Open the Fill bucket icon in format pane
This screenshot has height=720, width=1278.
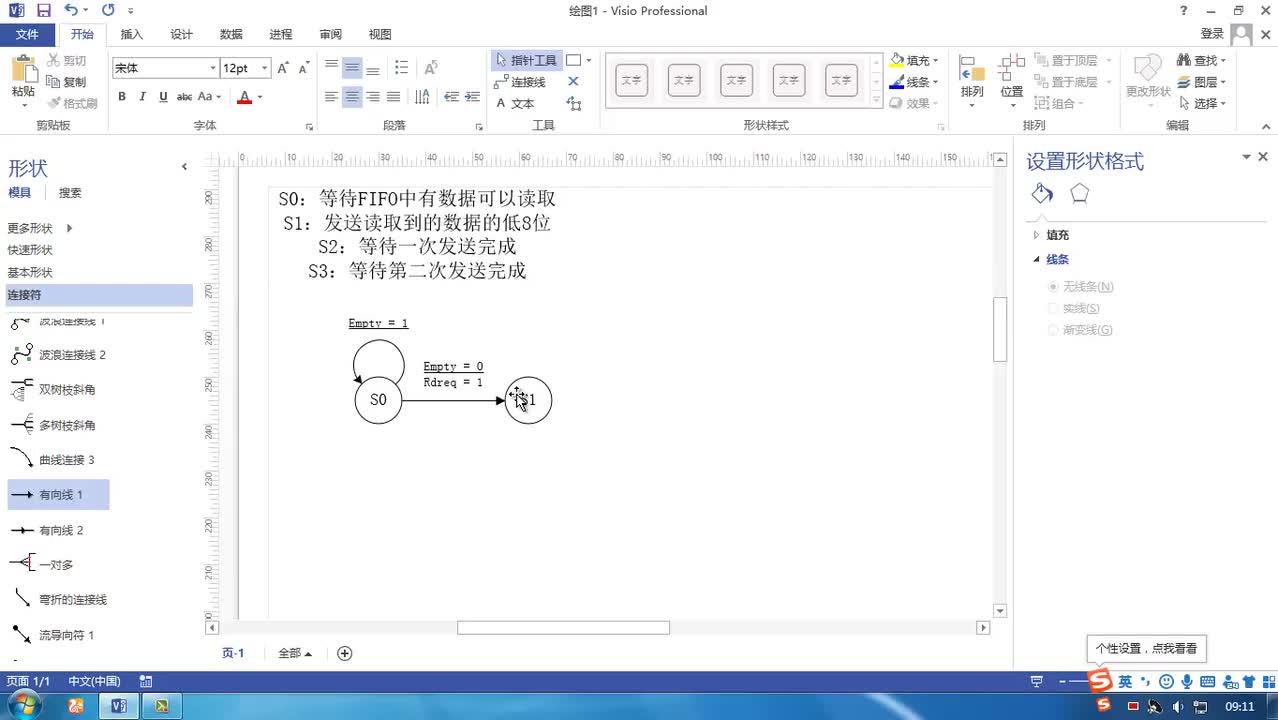pyautogui.click(x=1042, y=194)
